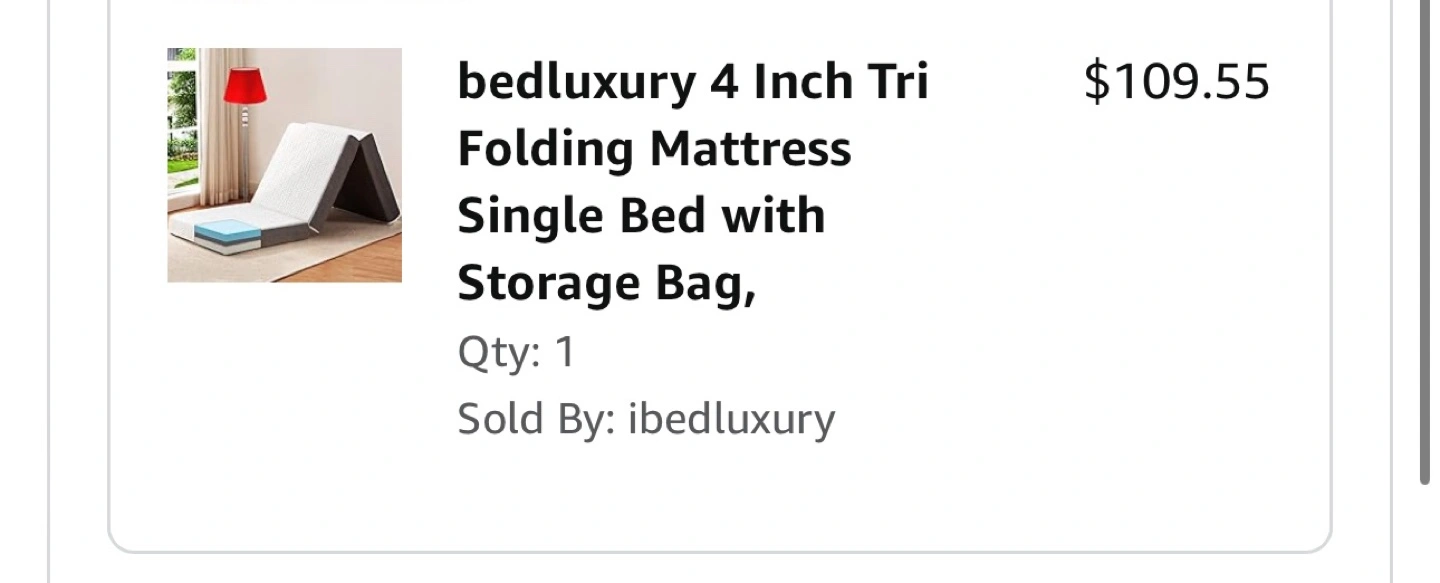This screenshot has width=1440, height=583.
Task: Select the 'Folding Mattress' title line
Action: pyautogui.click(x=654, y=149)
